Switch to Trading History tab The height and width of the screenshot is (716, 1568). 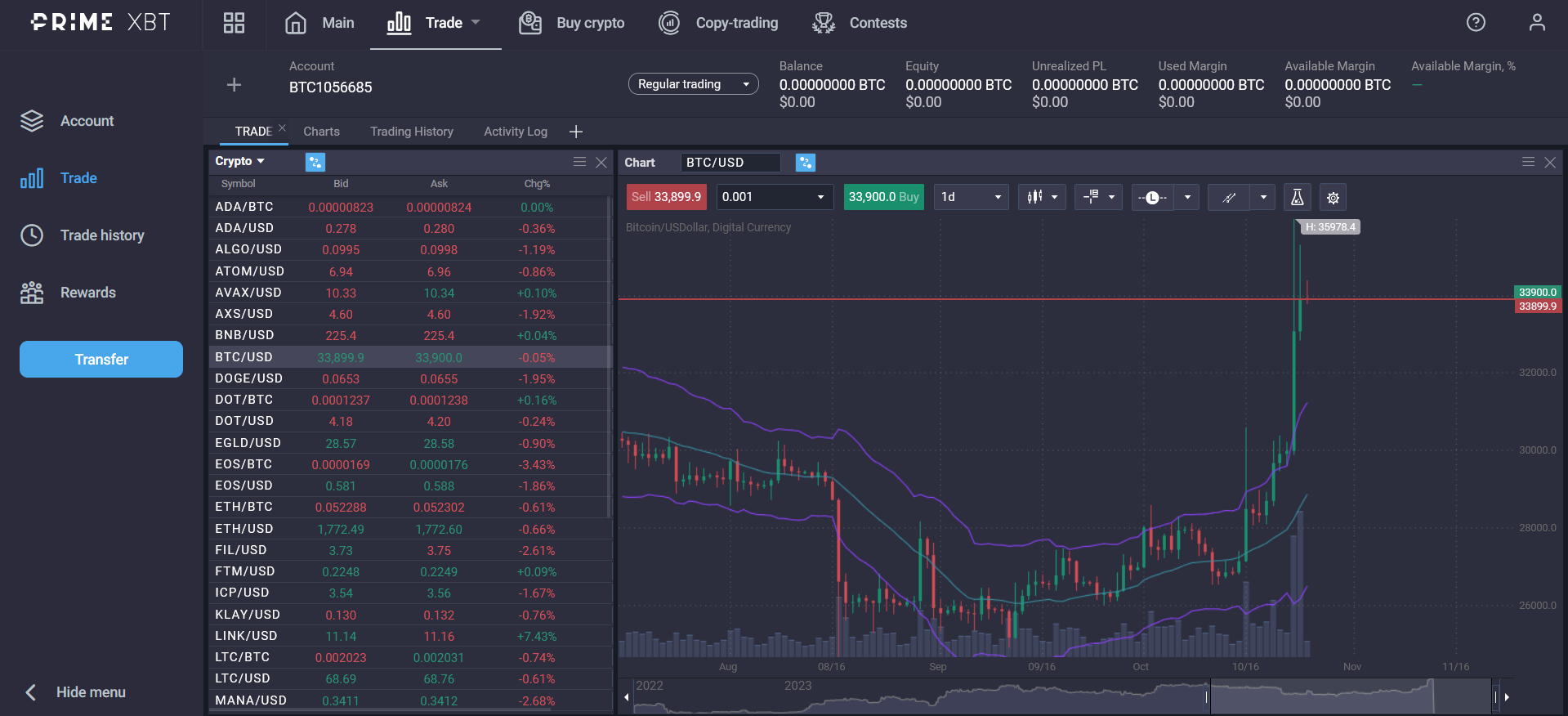click(x=411, y=132)
